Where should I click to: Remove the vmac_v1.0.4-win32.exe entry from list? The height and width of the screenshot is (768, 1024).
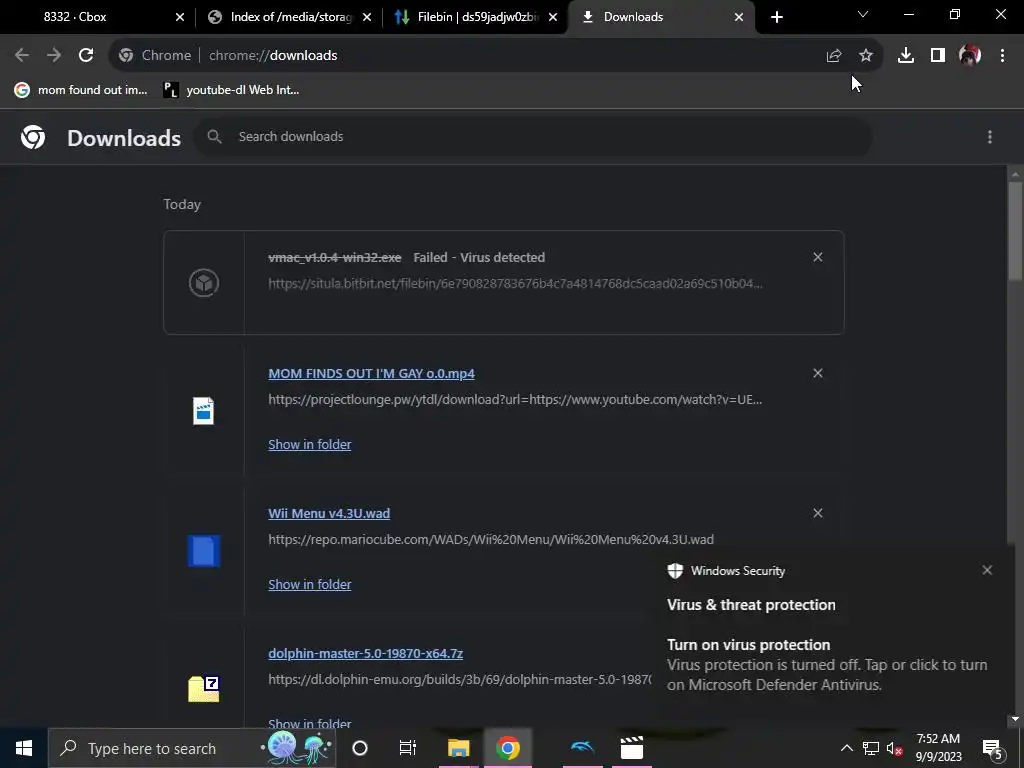pos(818,257)
